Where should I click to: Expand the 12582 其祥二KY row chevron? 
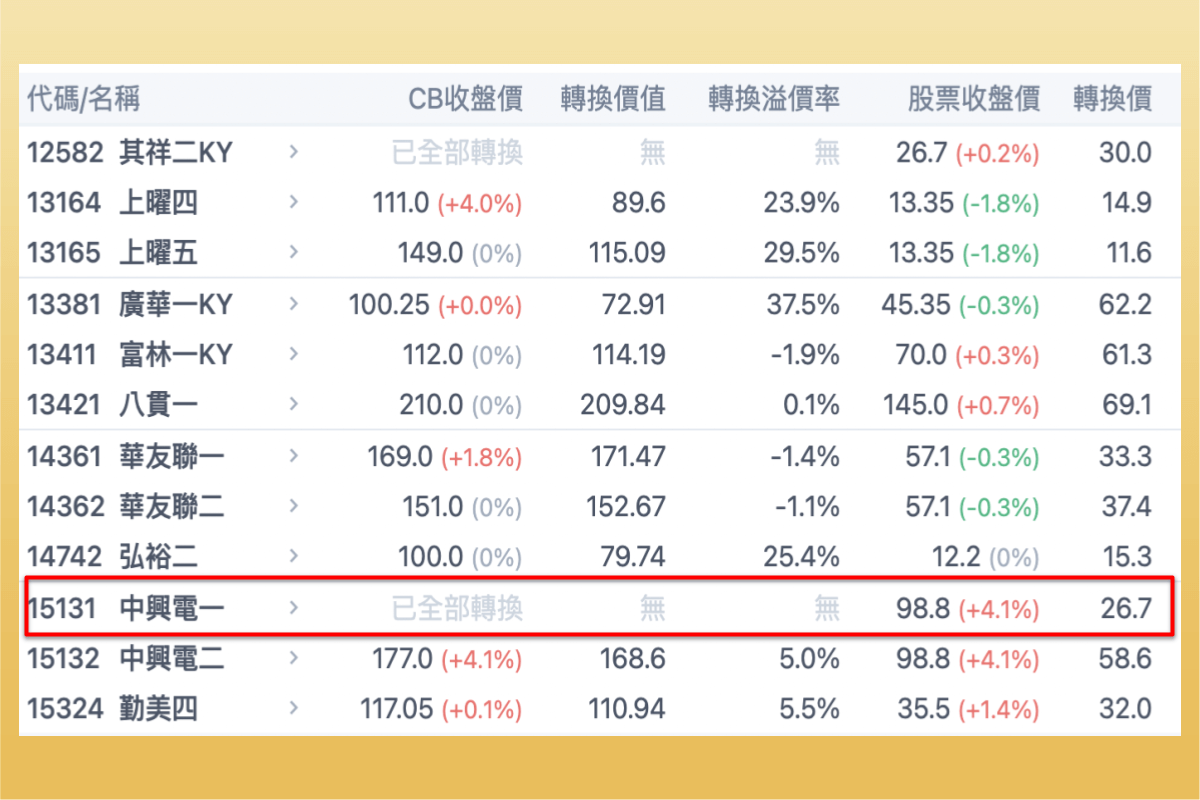pos(293,152)
